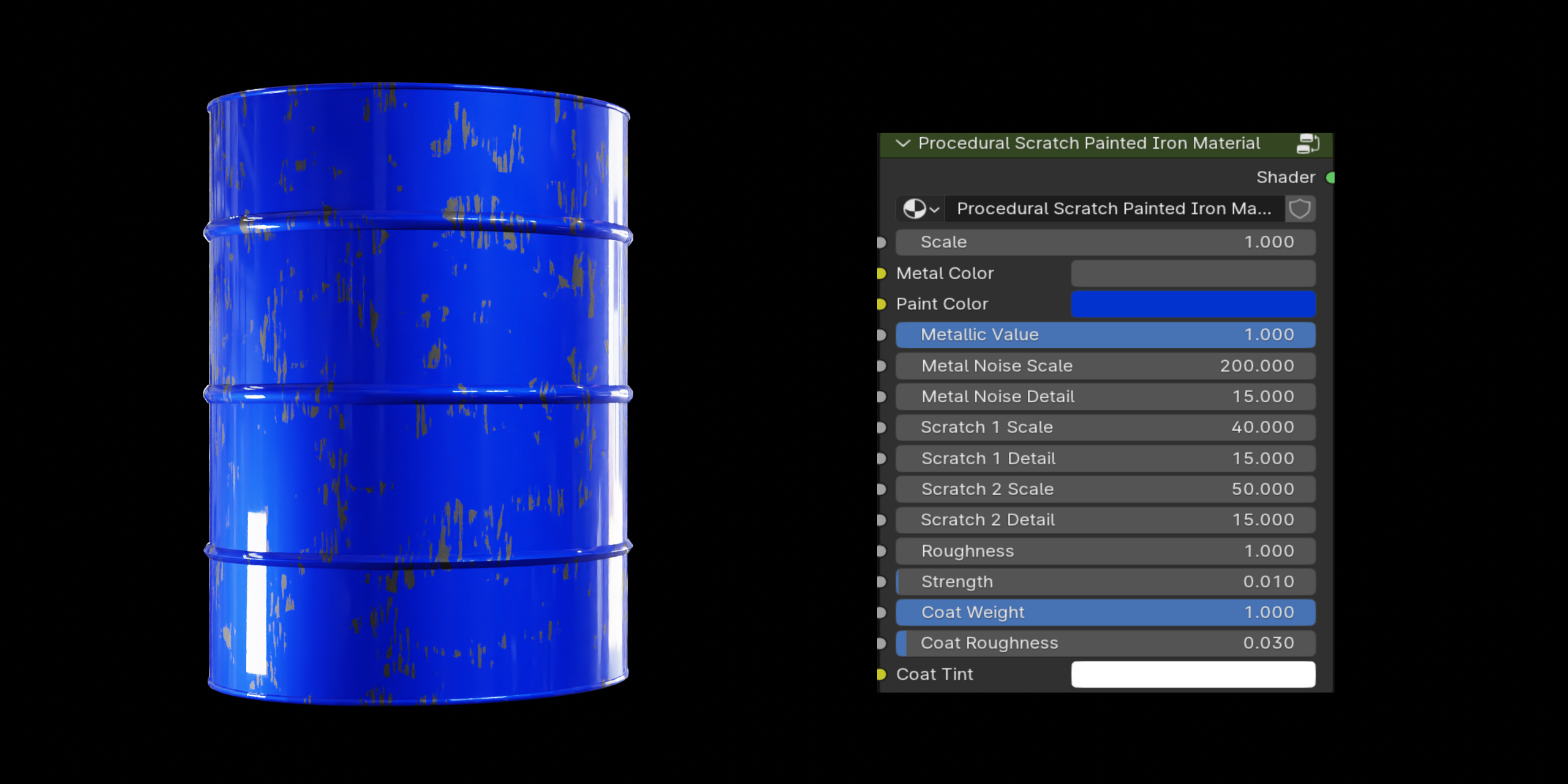Click the yellow Coat Tint input socket
The height and width of the screenshot is (784, 1568).
[881, 674]
